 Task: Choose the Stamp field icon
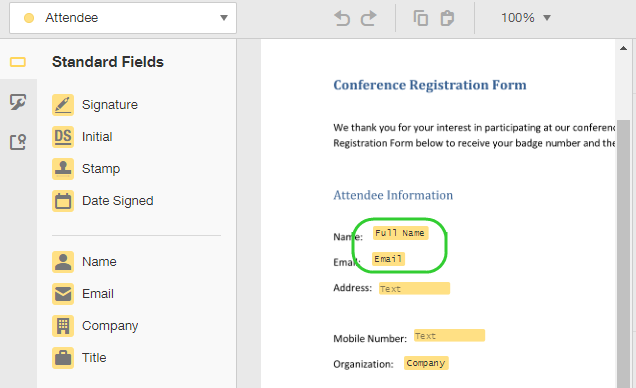[63, 169]
